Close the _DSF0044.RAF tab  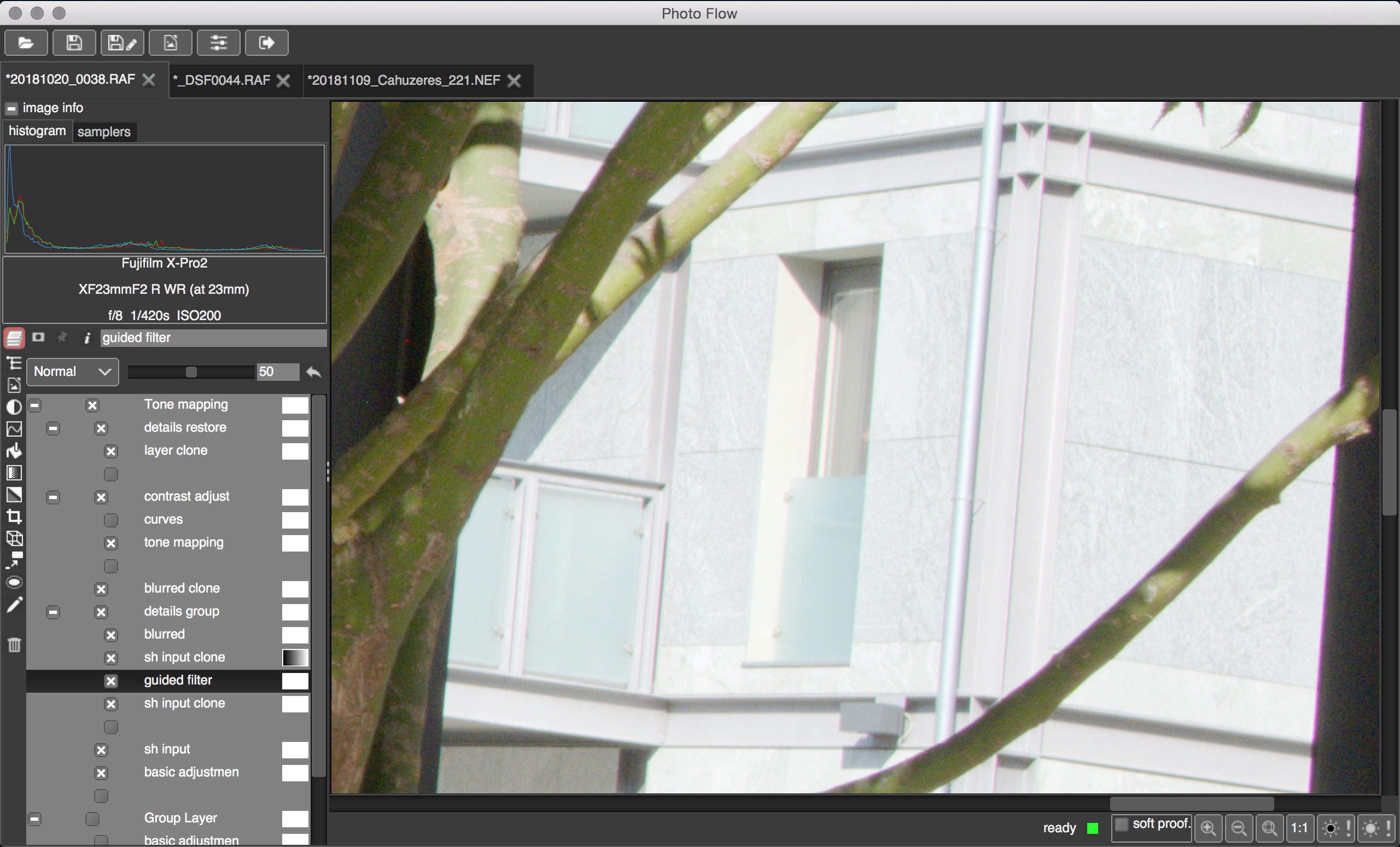pos(283,81)
